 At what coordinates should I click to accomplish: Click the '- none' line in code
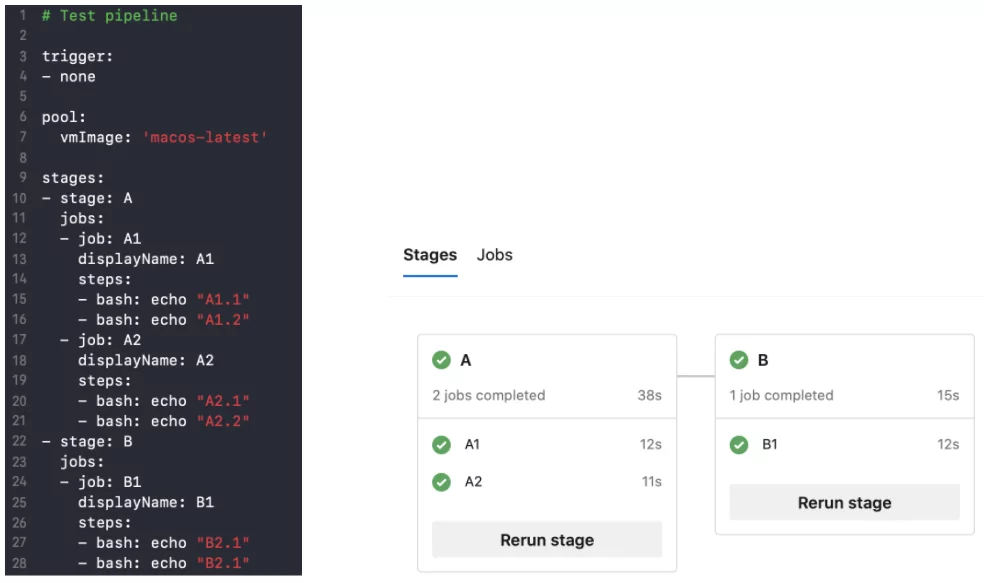(x=69, y=77)
